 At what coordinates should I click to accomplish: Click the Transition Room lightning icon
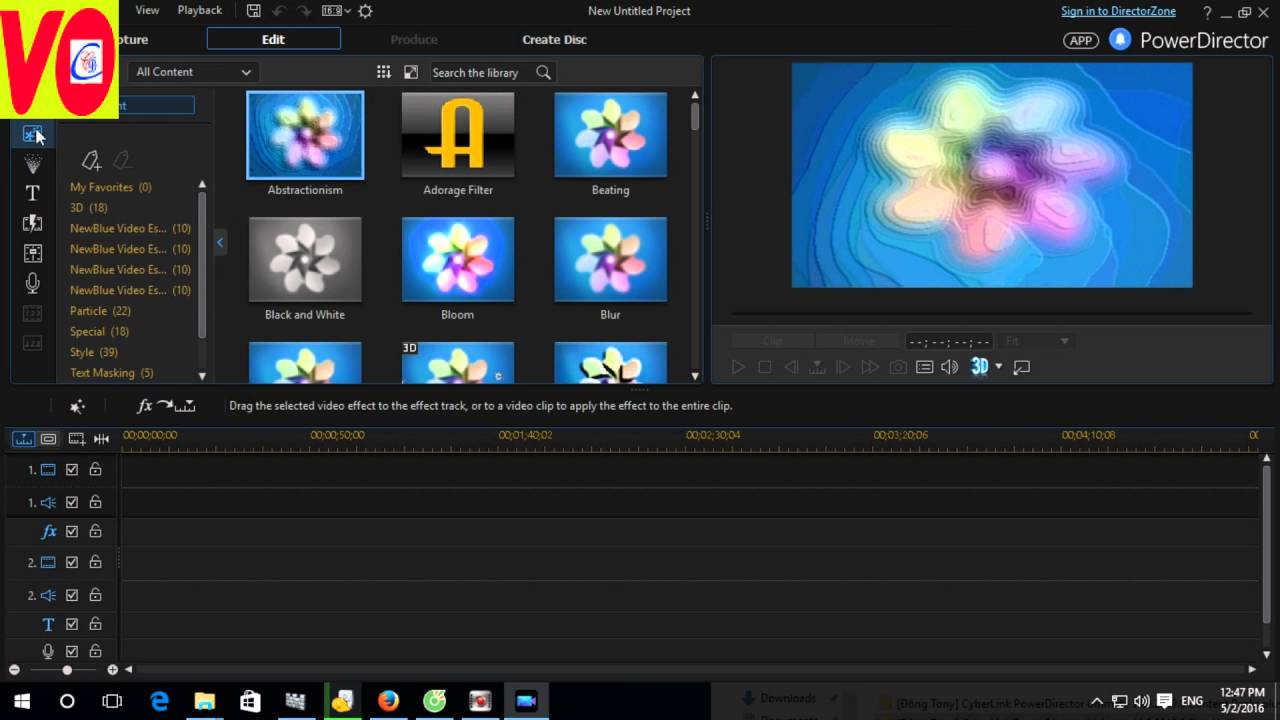click(32, 223)
